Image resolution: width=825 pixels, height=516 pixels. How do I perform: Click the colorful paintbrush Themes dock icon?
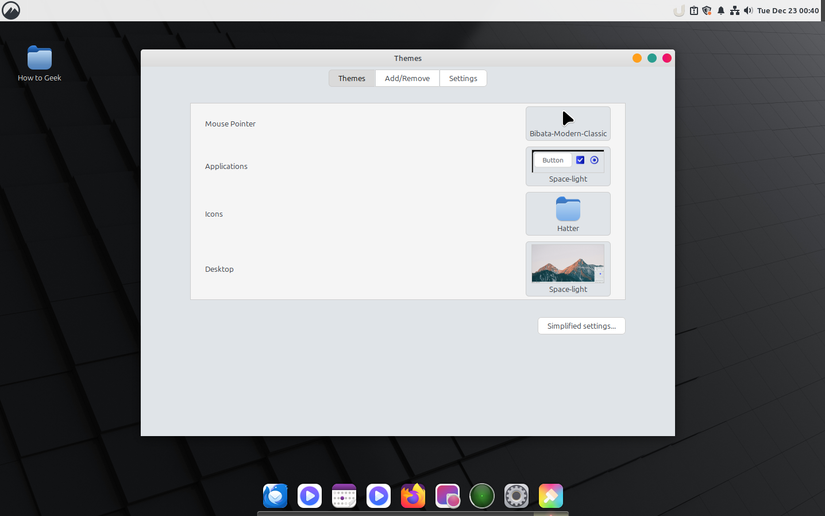click(x=551, y=495)
